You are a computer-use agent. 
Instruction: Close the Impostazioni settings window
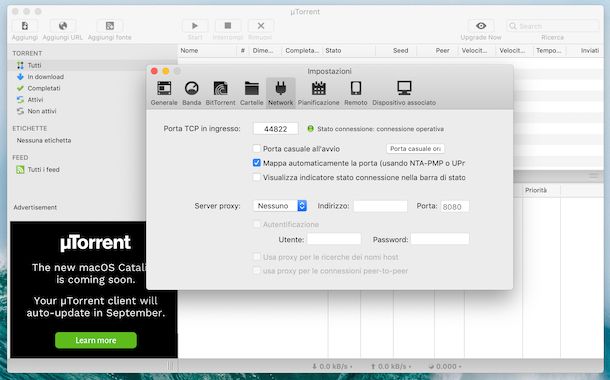pyautogui.click(x=154, y=71)
